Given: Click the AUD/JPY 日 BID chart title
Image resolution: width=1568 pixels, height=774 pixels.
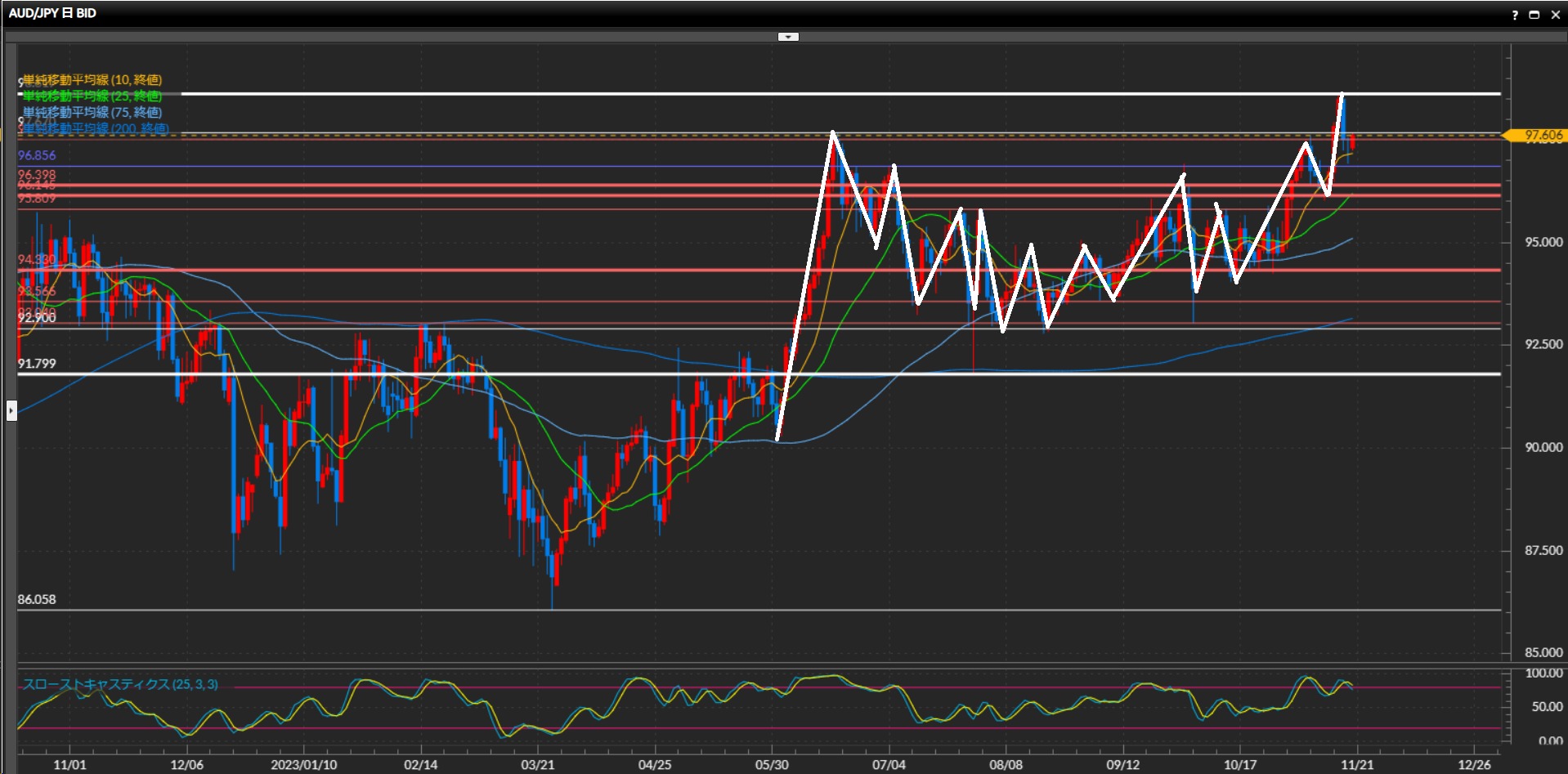Looking at the screenshot, I should (52, 13).
